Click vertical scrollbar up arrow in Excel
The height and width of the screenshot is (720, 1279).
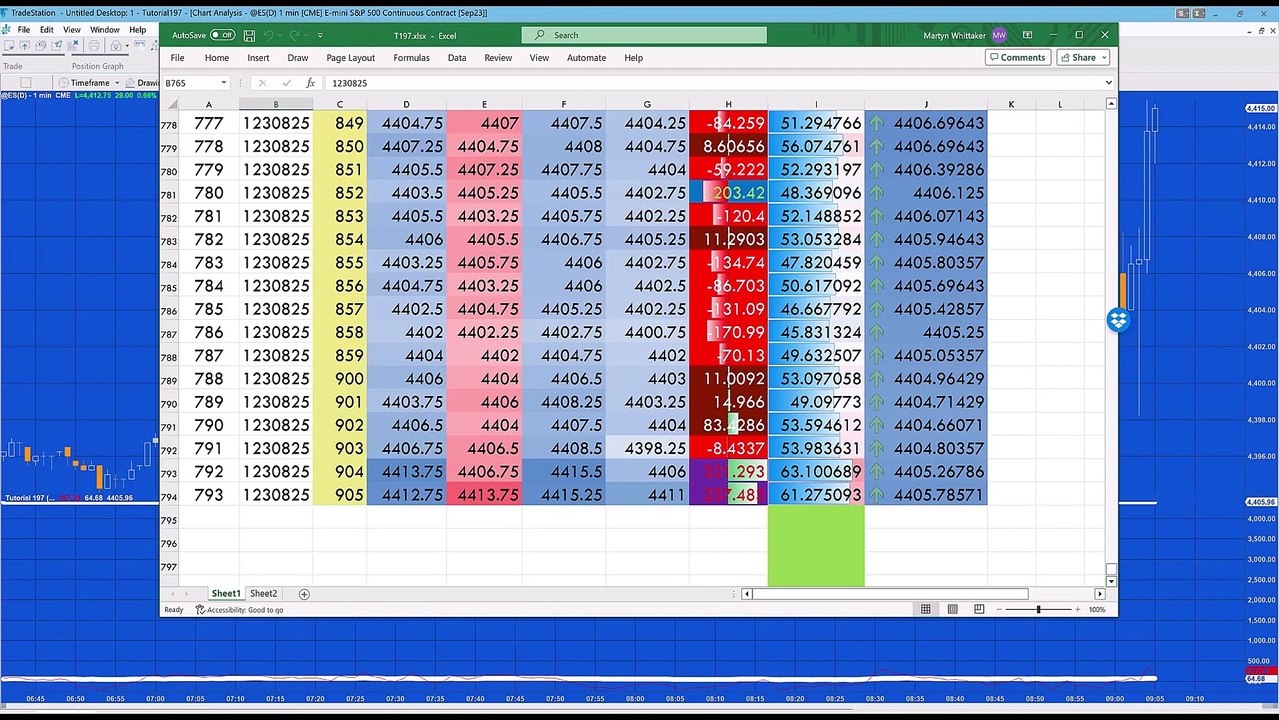(1111, 104)
